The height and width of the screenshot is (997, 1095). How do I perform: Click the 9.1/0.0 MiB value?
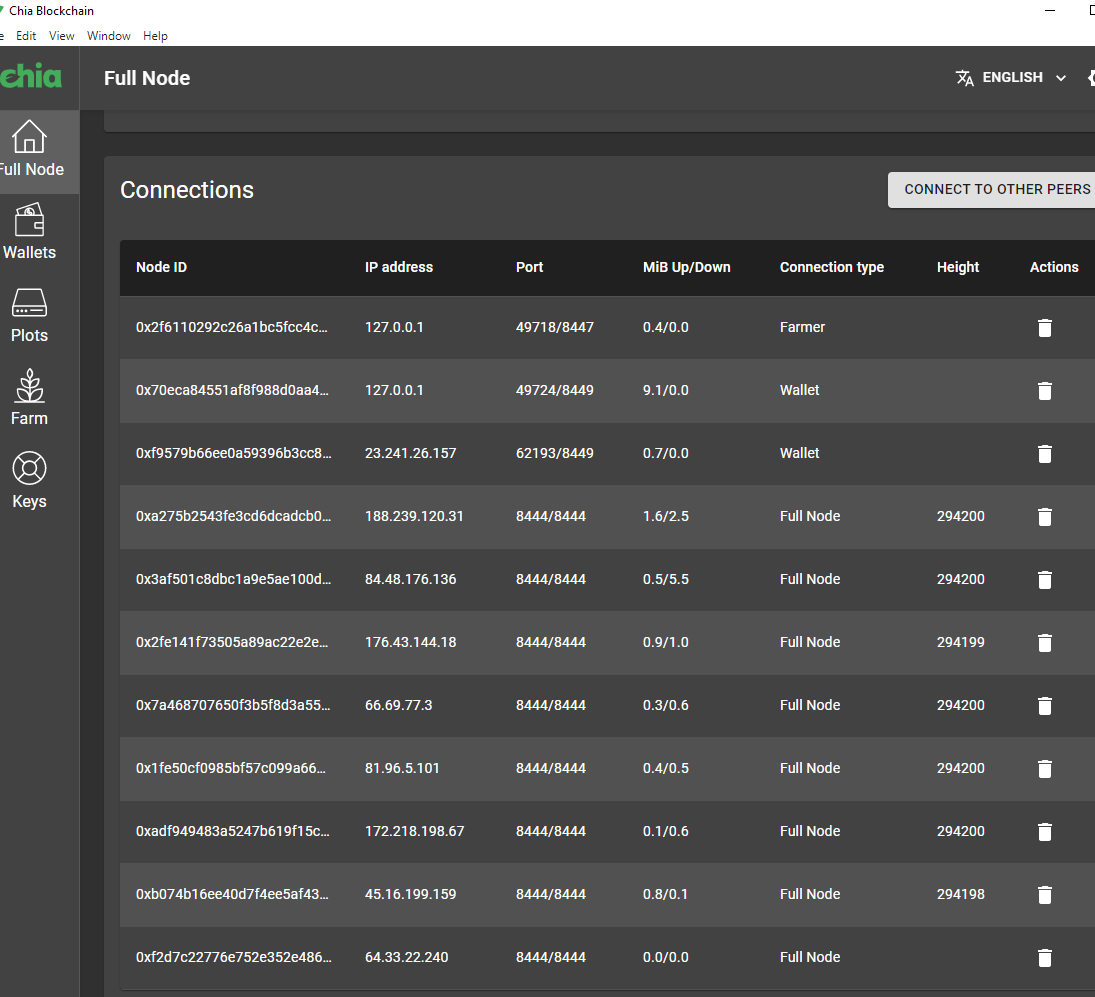coord(666,390)
